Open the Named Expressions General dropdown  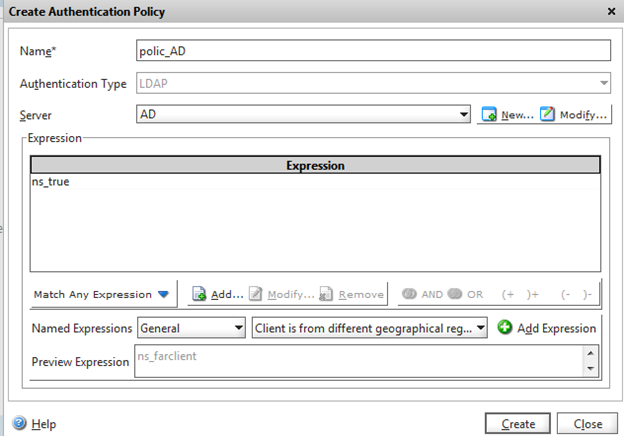(239, 328)
